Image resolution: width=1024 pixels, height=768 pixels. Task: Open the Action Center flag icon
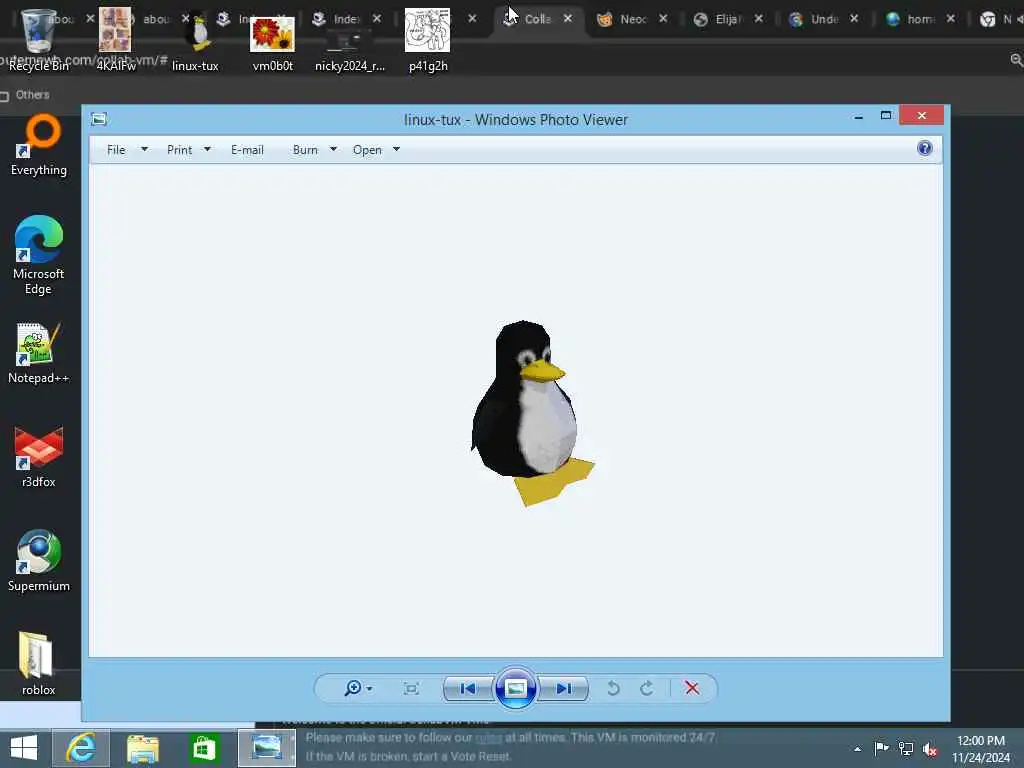881,748
